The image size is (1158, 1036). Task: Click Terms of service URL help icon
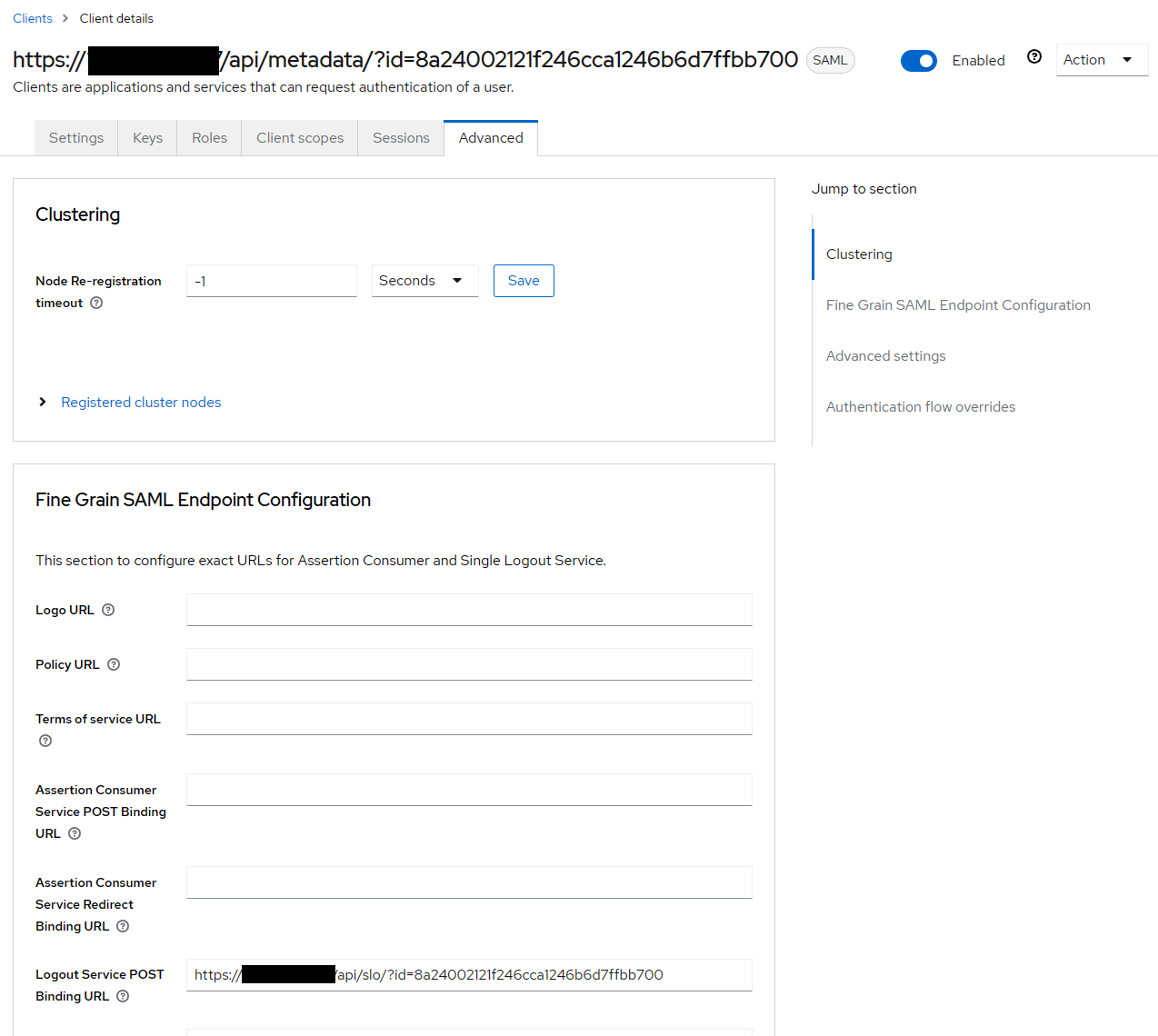click(45, 741)
